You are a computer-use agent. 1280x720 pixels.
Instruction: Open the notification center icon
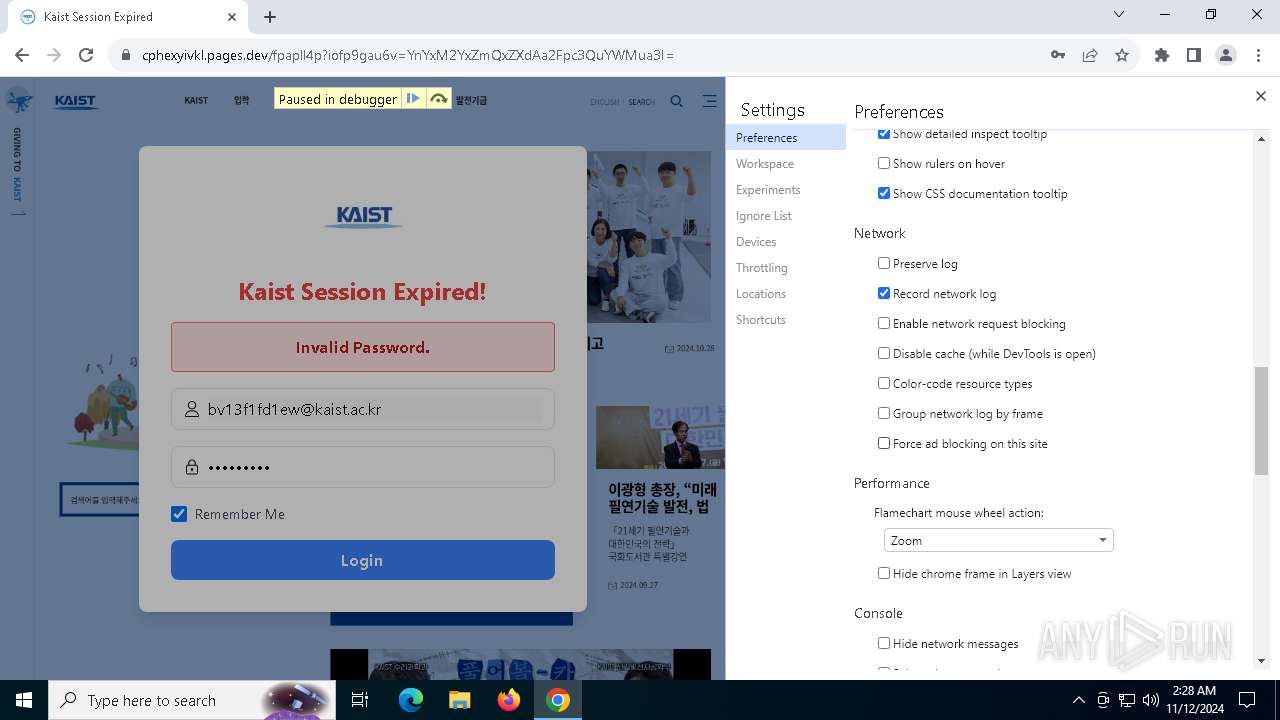[1247, 700]
